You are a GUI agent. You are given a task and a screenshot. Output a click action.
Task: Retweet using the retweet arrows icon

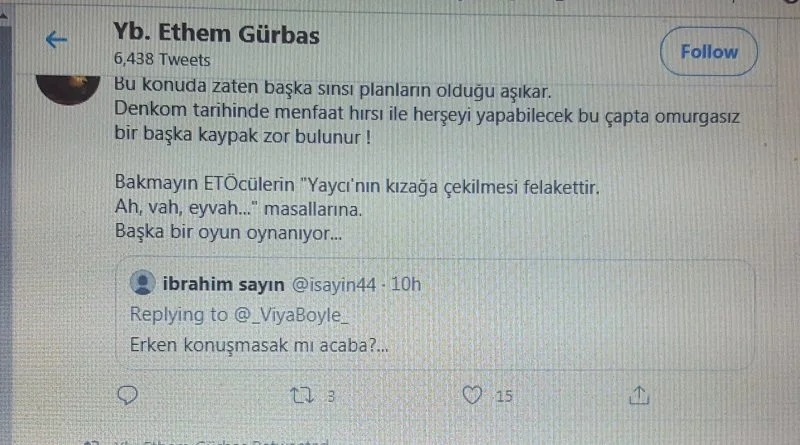coord(300,396)
